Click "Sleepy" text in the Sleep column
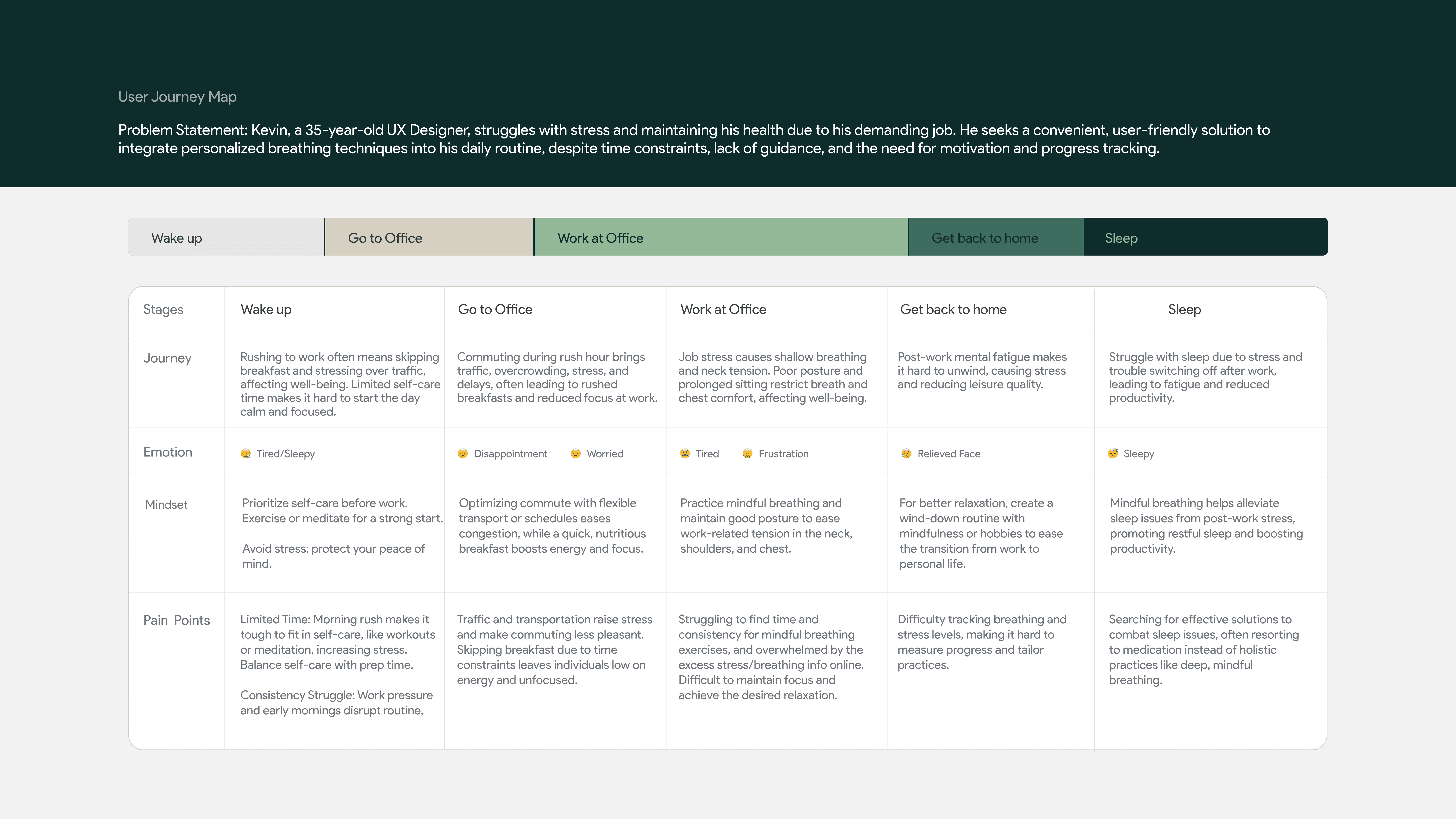1456x819 pixels. [1139, 454]
